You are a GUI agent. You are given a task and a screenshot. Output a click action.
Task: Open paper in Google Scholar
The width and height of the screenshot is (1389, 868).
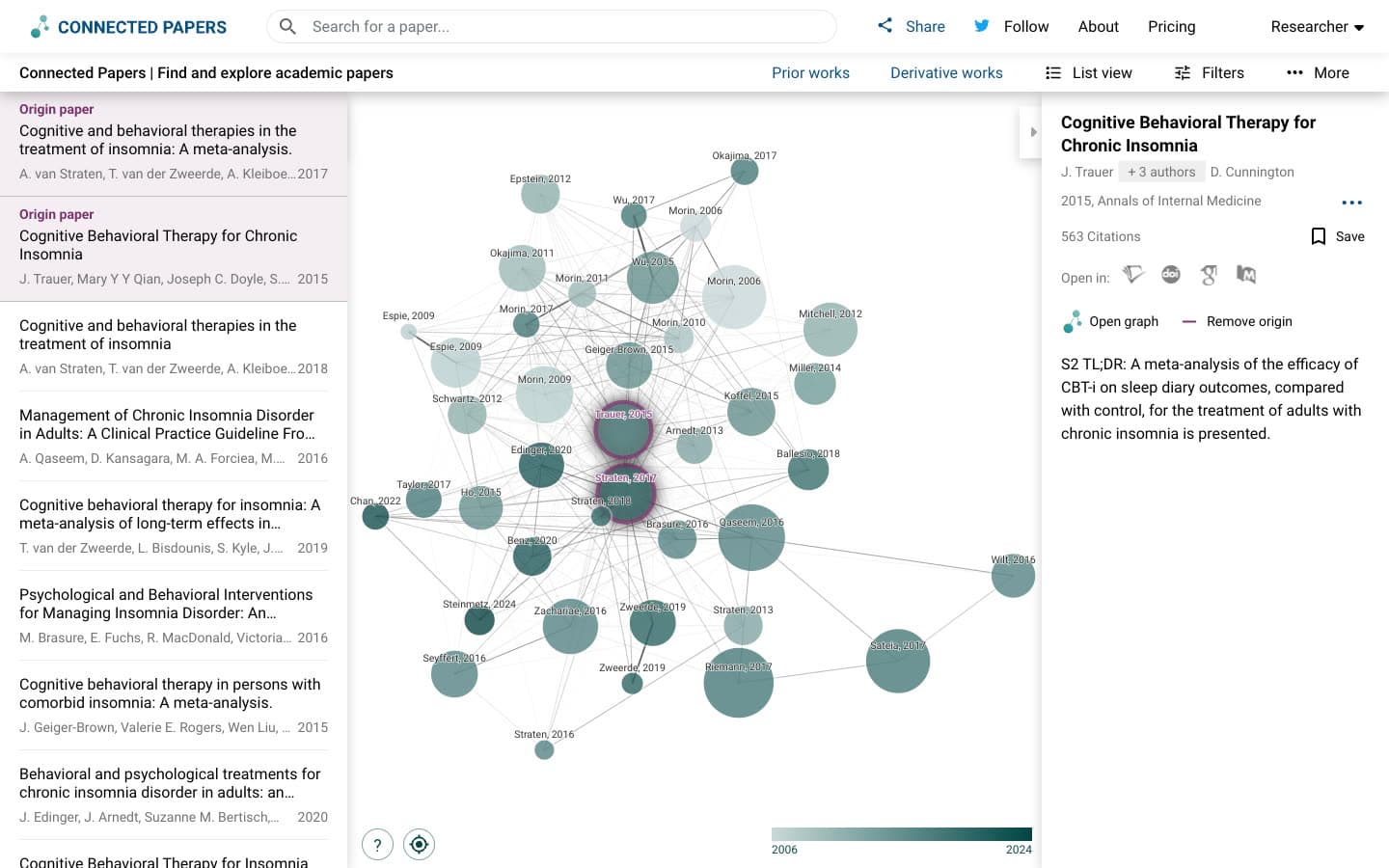1209,276
